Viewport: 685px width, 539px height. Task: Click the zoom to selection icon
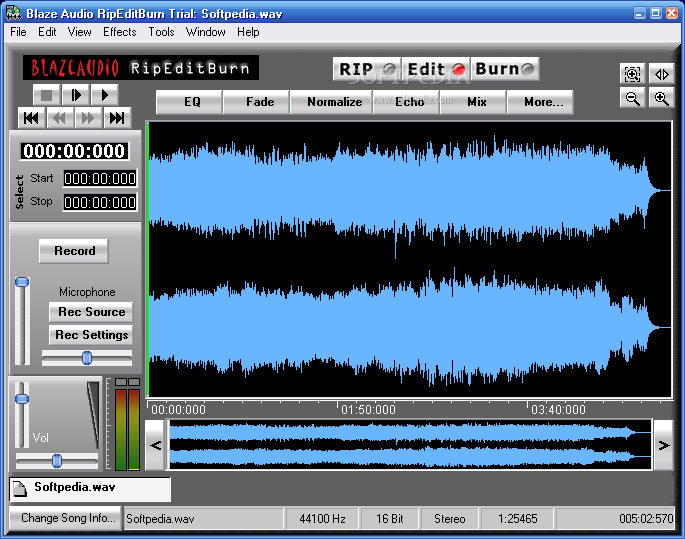(x=632, y=74)
